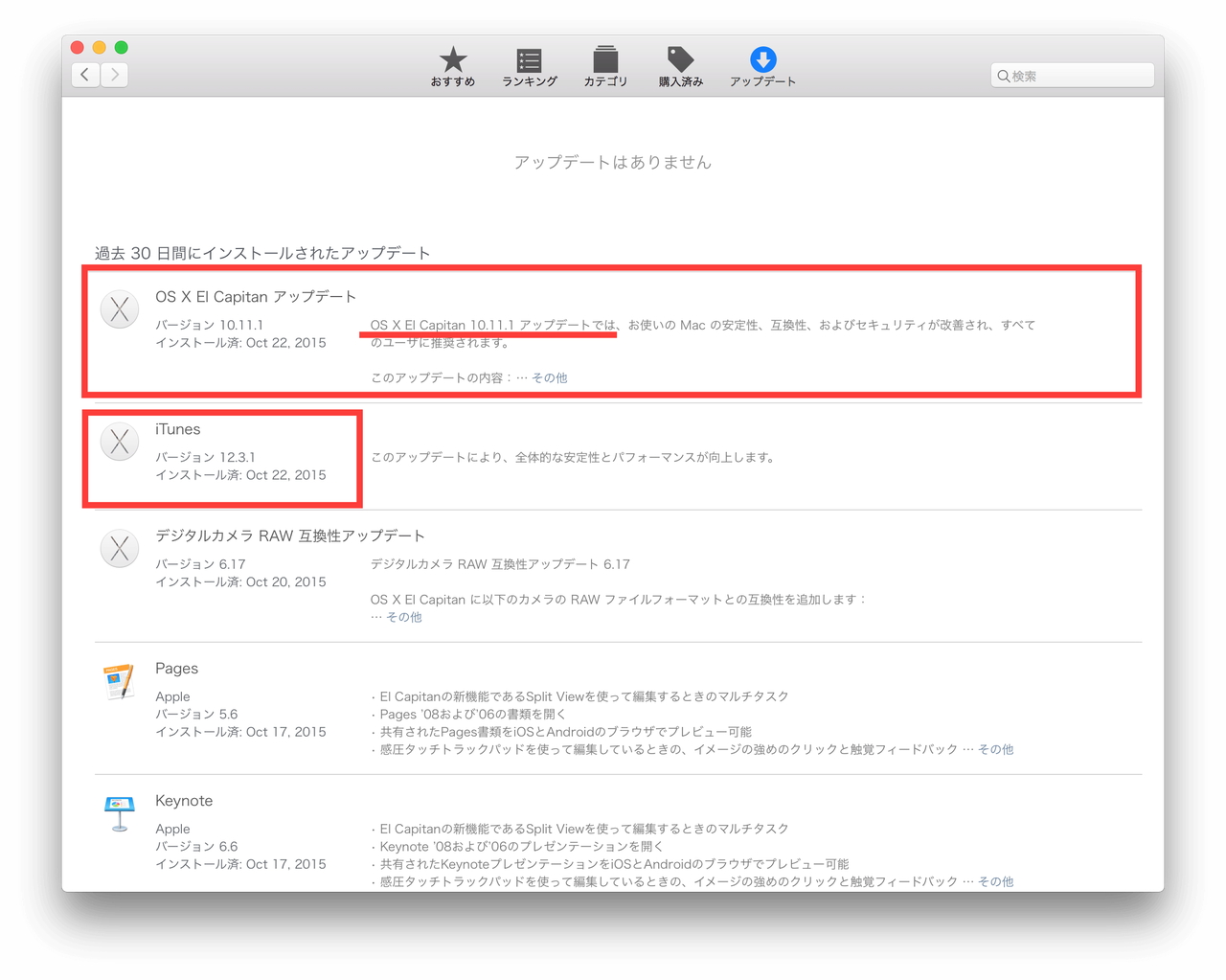1226x980 pixels.
Task: Click the Split View bullet in Keynote notes
Action: click(580, 829)
